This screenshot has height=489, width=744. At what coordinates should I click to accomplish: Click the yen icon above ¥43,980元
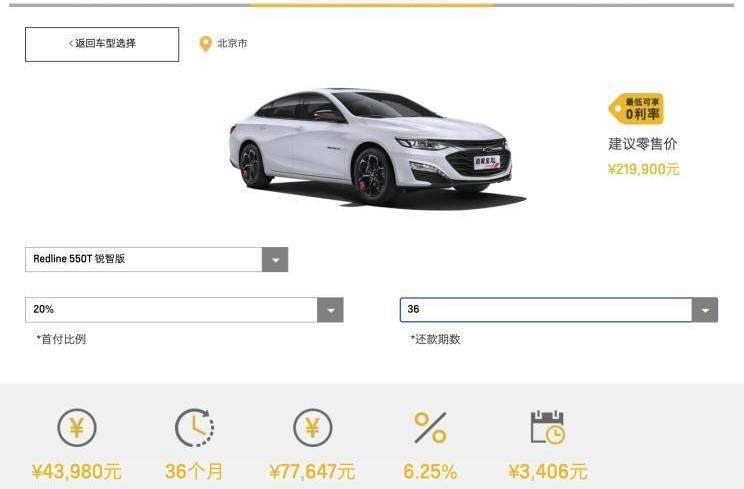point(77,428)
